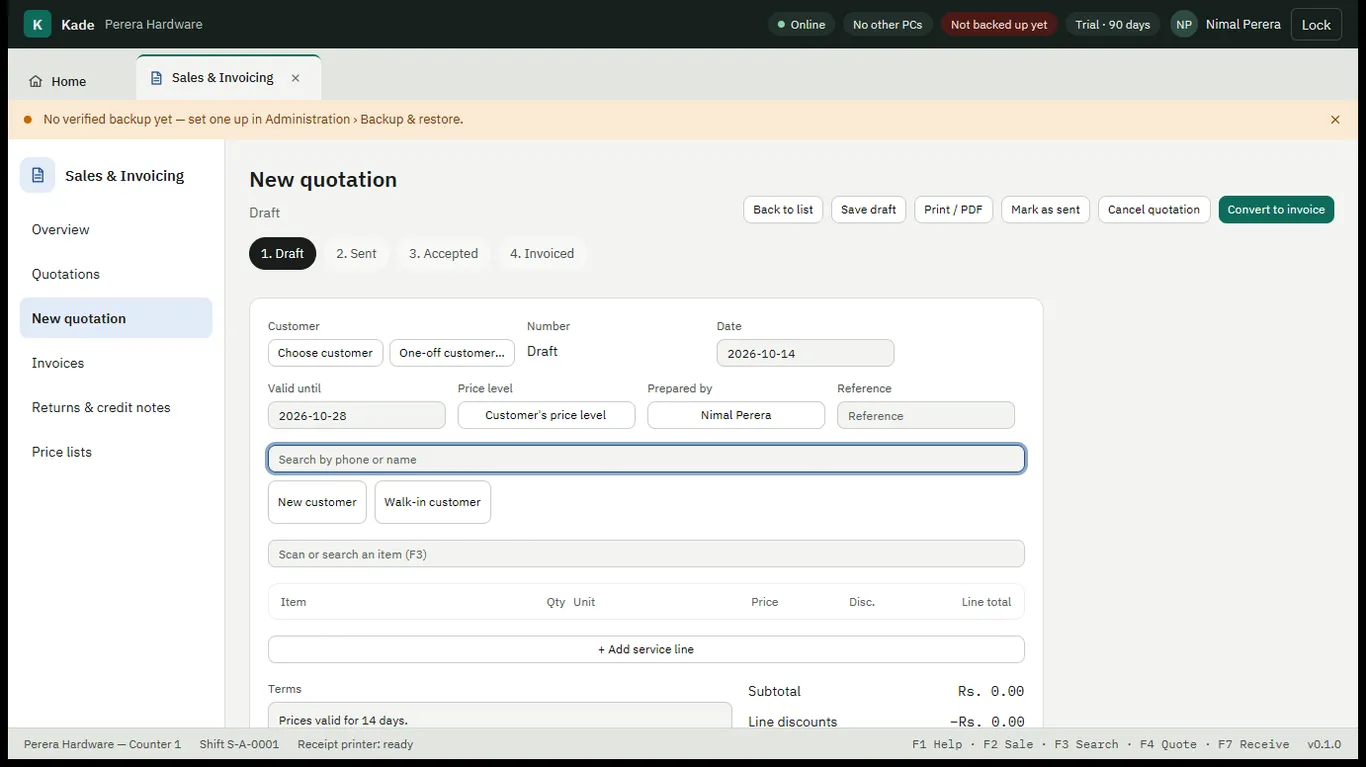Screen dimensions: 1366x767
Task: Click Walk-in customer
Action: 432,502
